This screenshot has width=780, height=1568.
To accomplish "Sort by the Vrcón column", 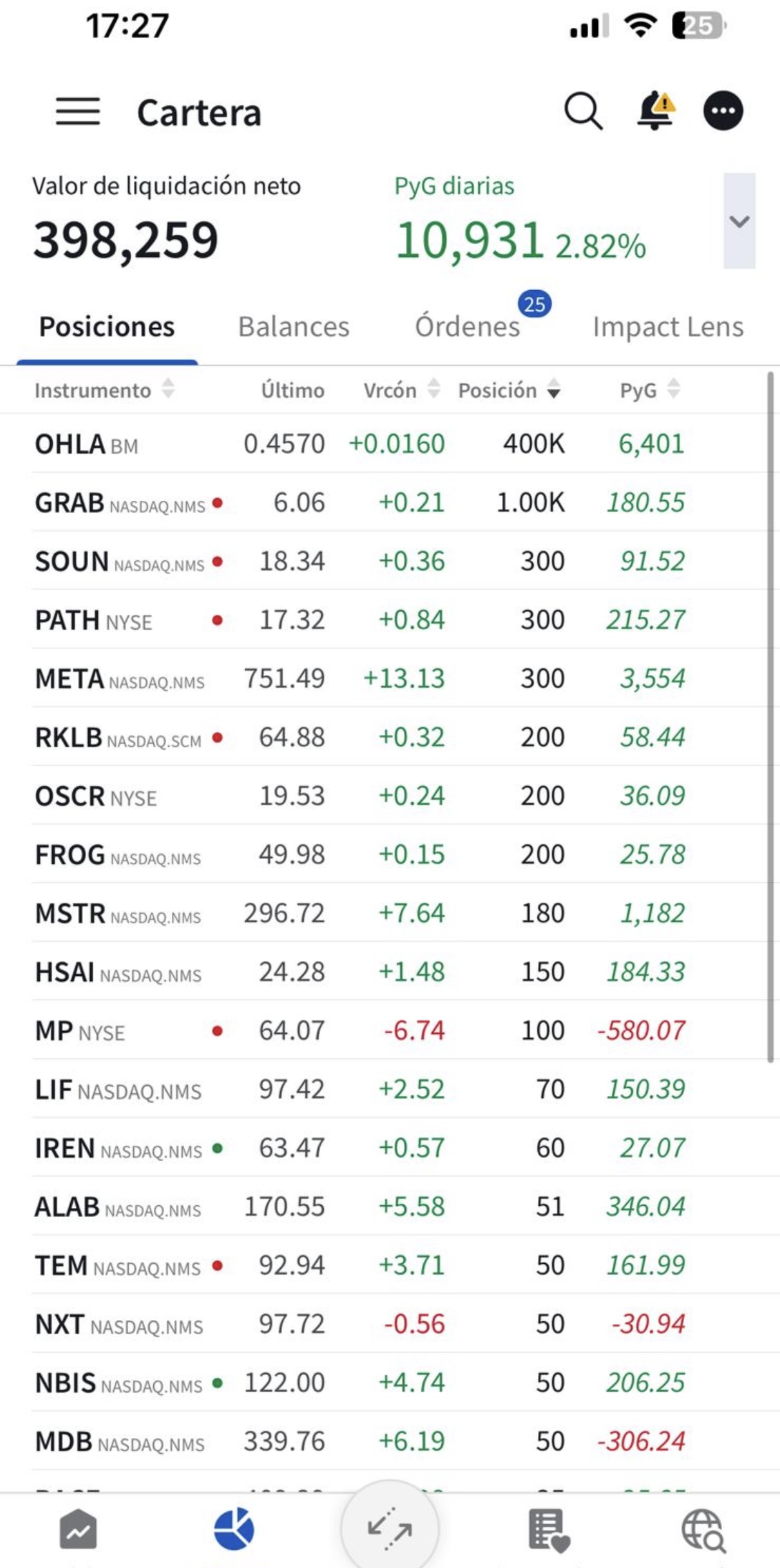I will 402,389.
